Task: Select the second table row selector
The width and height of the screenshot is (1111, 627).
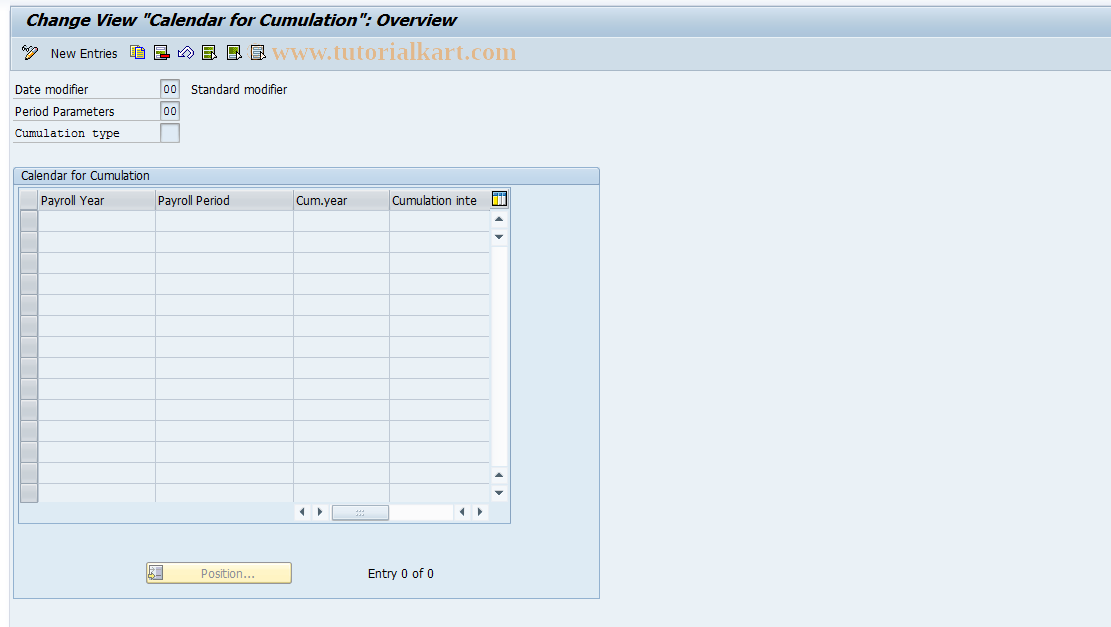Action: click(29, 242)
